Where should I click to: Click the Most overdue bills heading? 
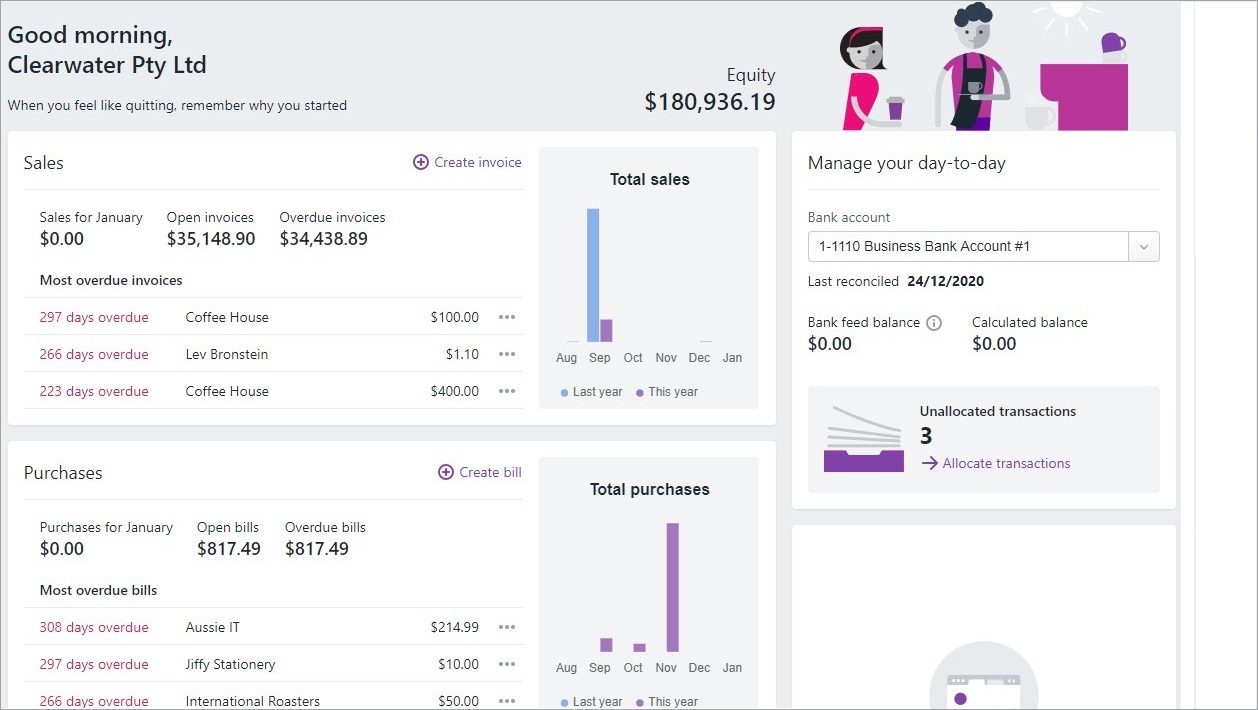99,590
